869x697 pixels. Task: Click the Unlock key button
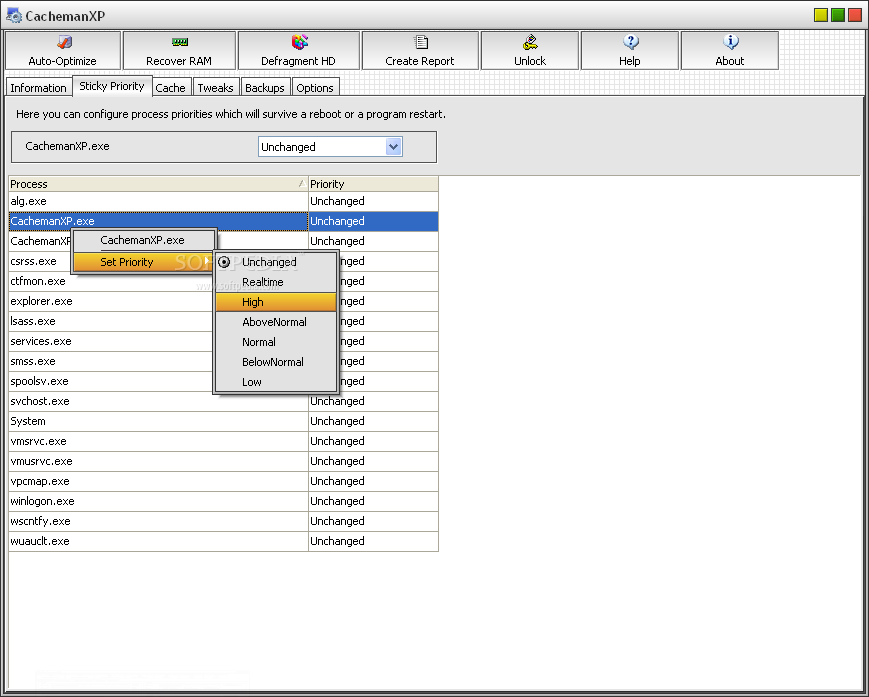[530, 50]
